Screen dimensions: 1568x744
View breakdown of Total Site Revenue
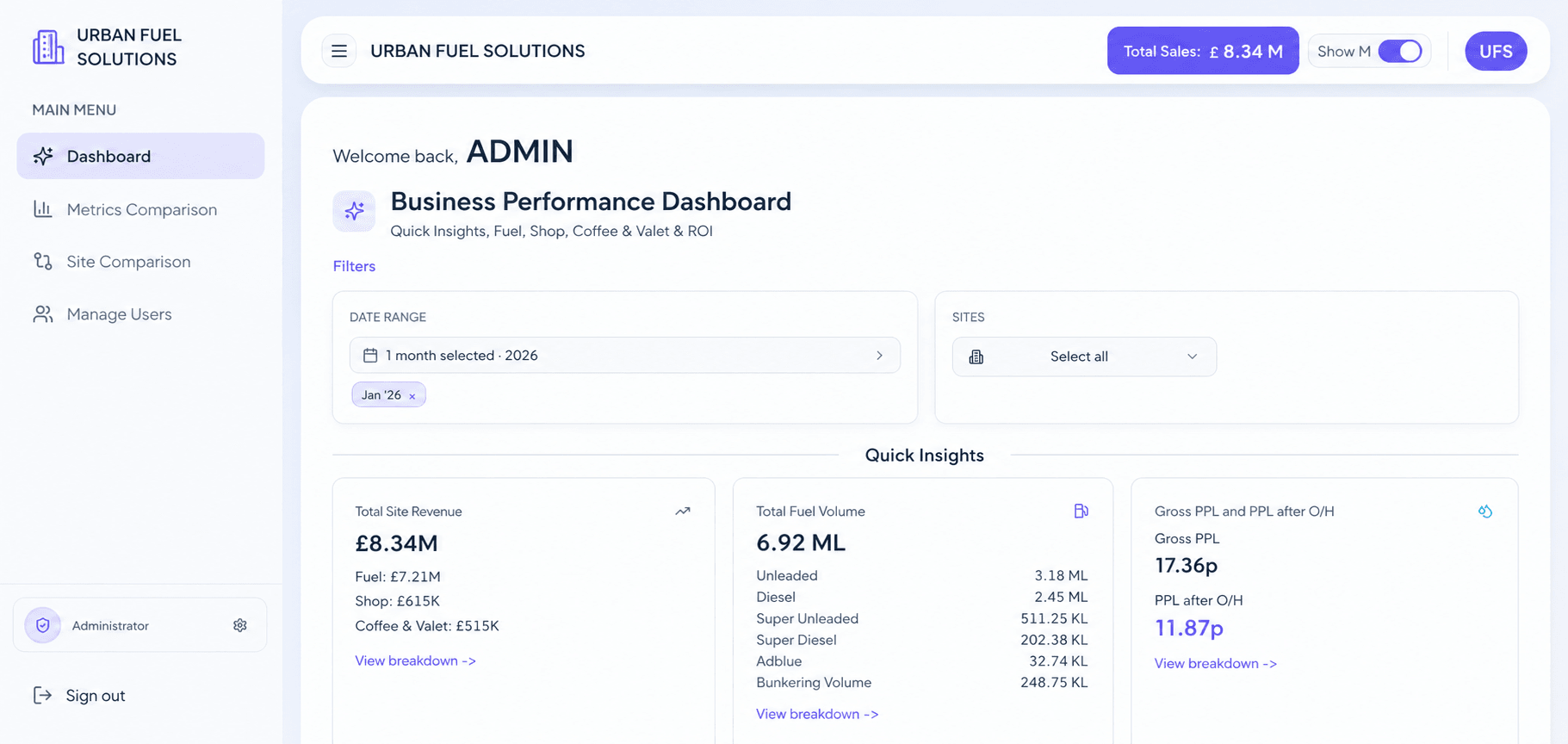[x=415, y=660]
